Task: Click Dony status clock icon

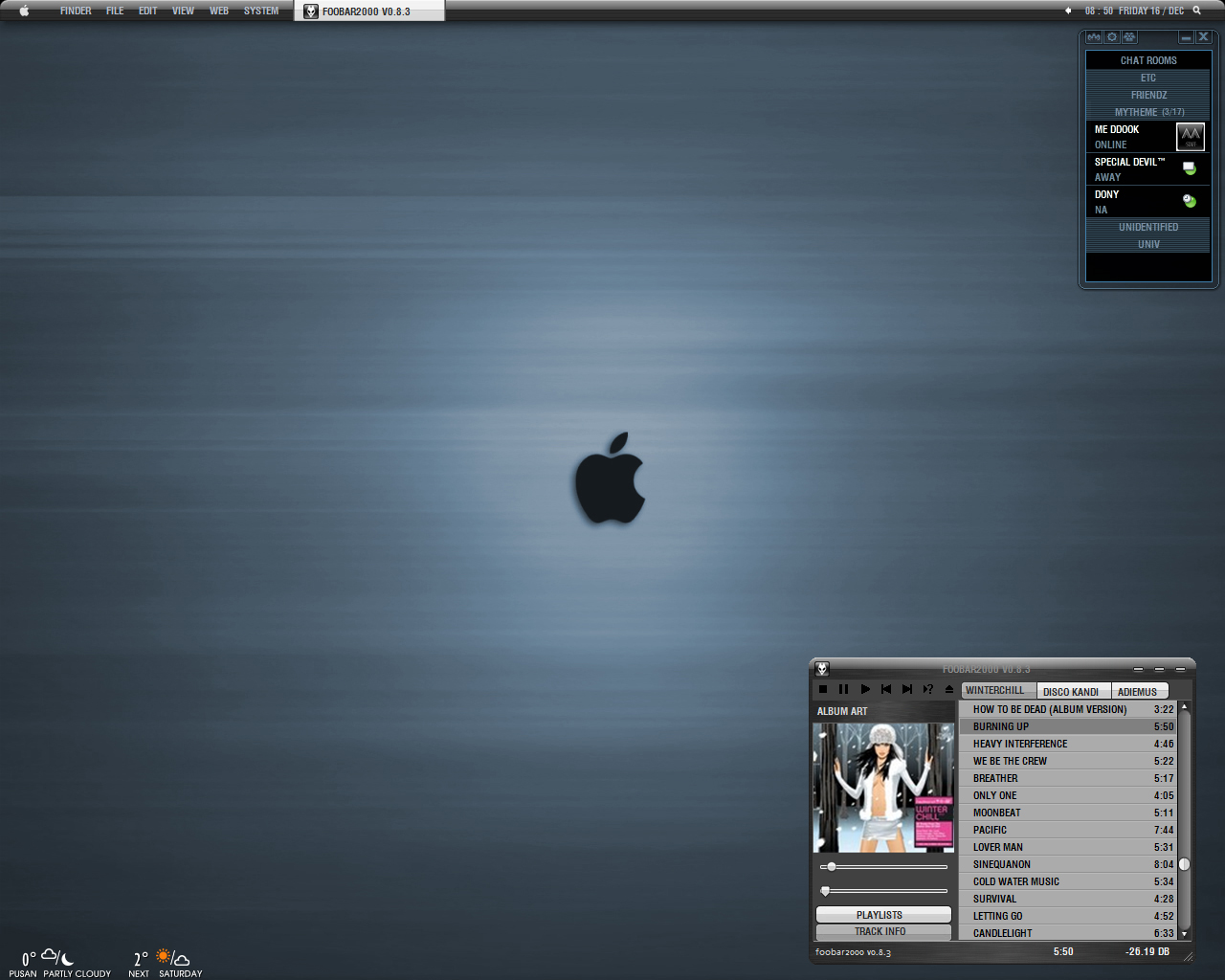Action: click(x=1190, y=201)
